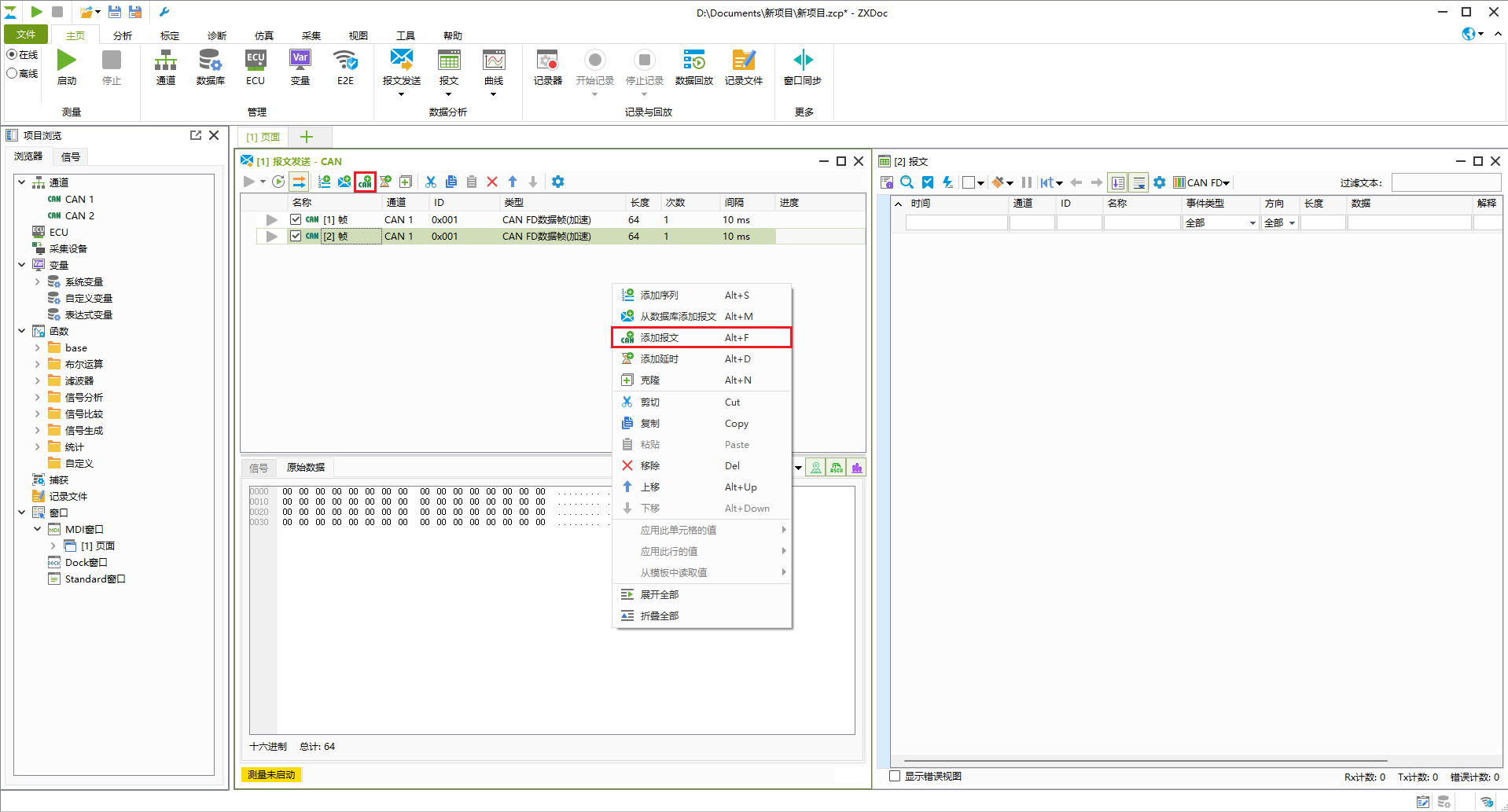Screen dimensions: 1508x812
Task: Uncheck the [1] 帧 row checkbox
Action: (x=296, y=219)
